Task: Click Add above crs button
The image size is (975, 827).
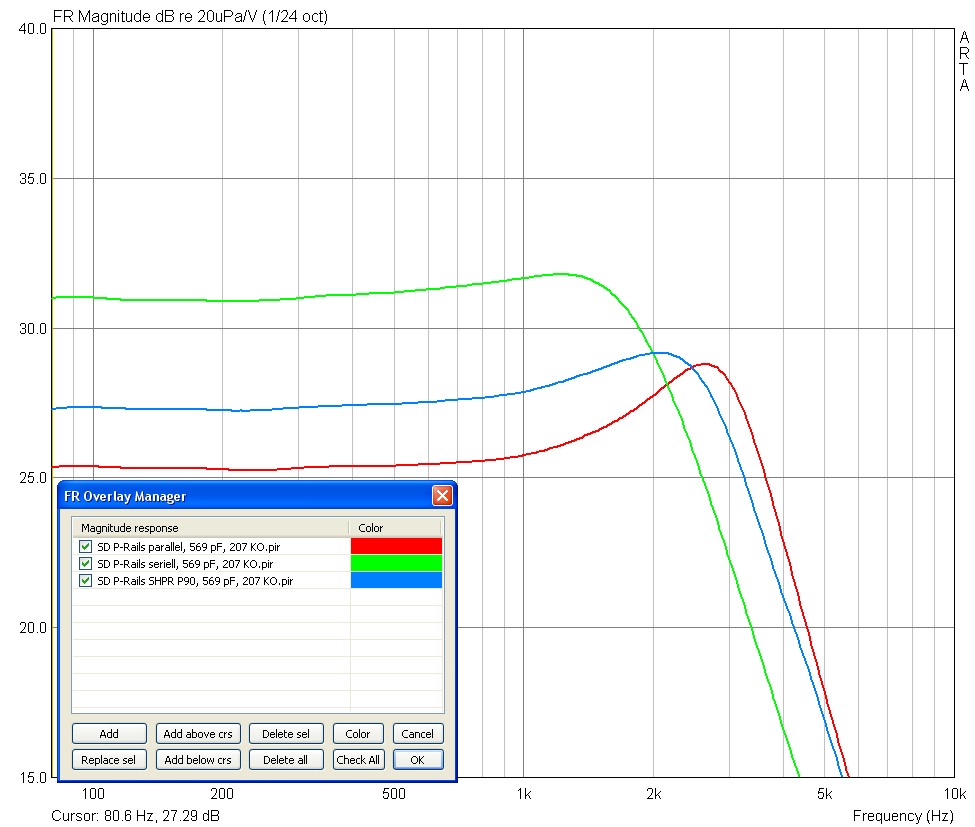Action: pos(198,734)
